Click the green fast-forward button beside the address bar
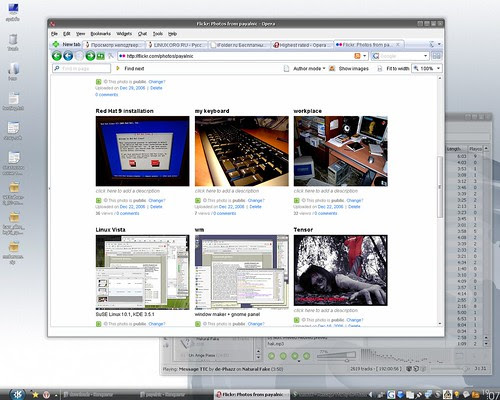500x400 pixels. 100,56
